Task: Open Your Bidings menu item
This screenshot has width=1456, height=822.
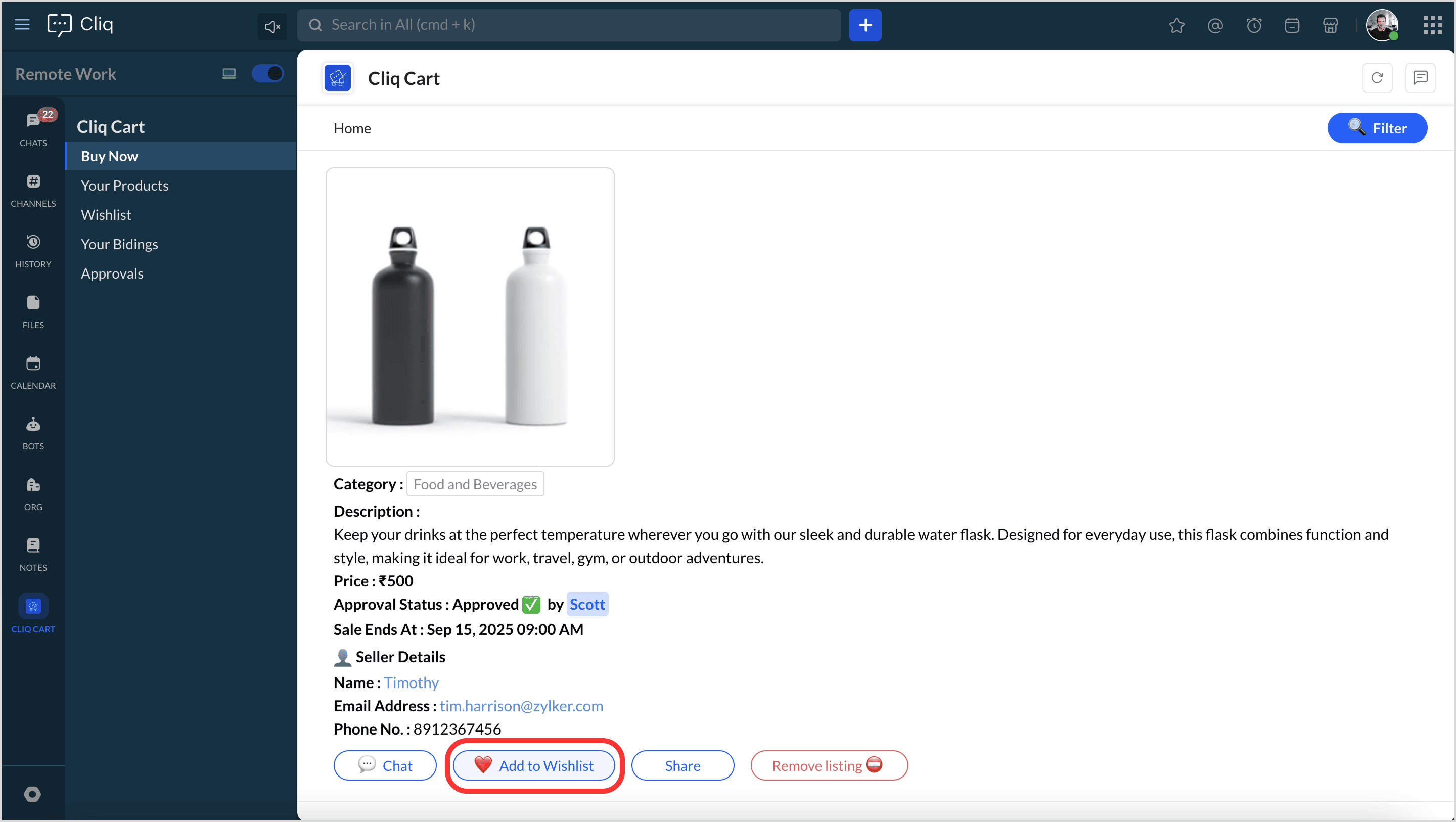Action: tap(119, 244)
